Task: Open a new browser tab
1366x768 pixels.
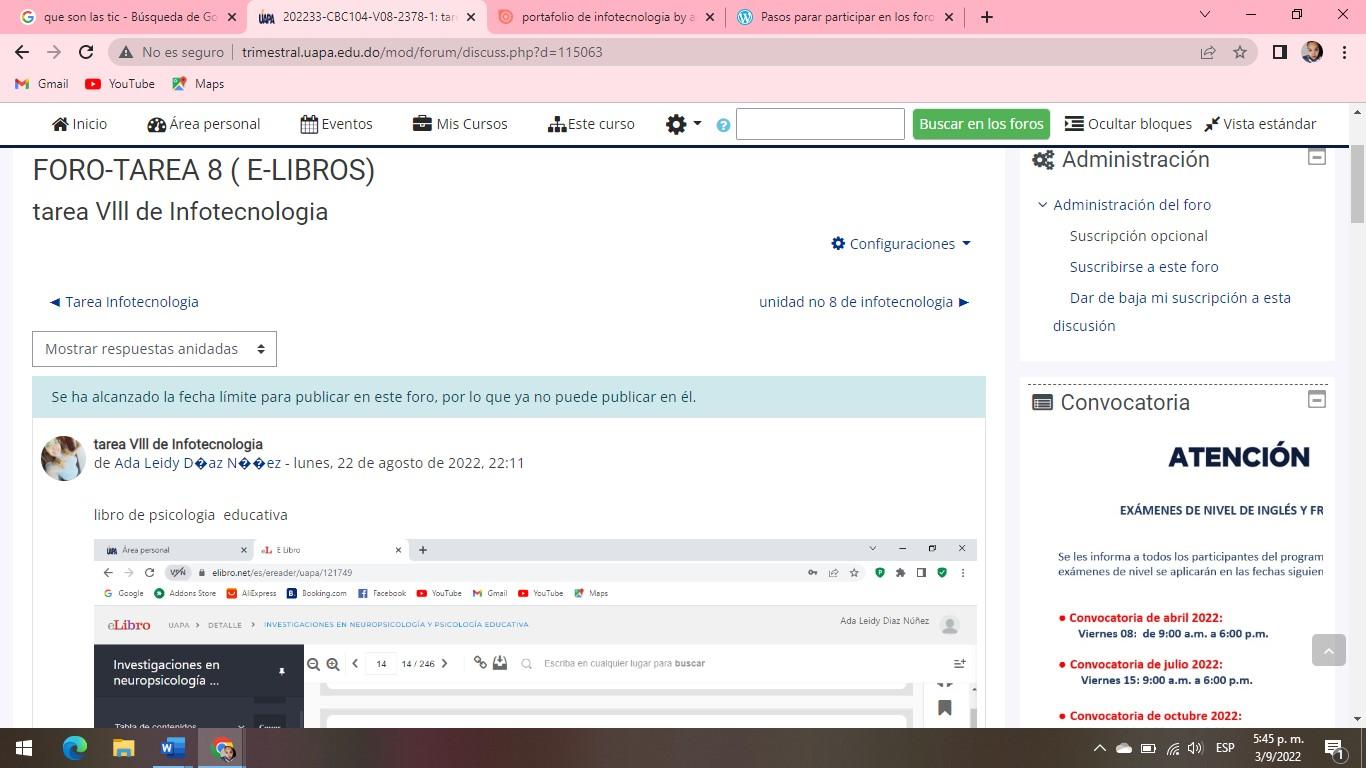Action: (x=987, y=16)
